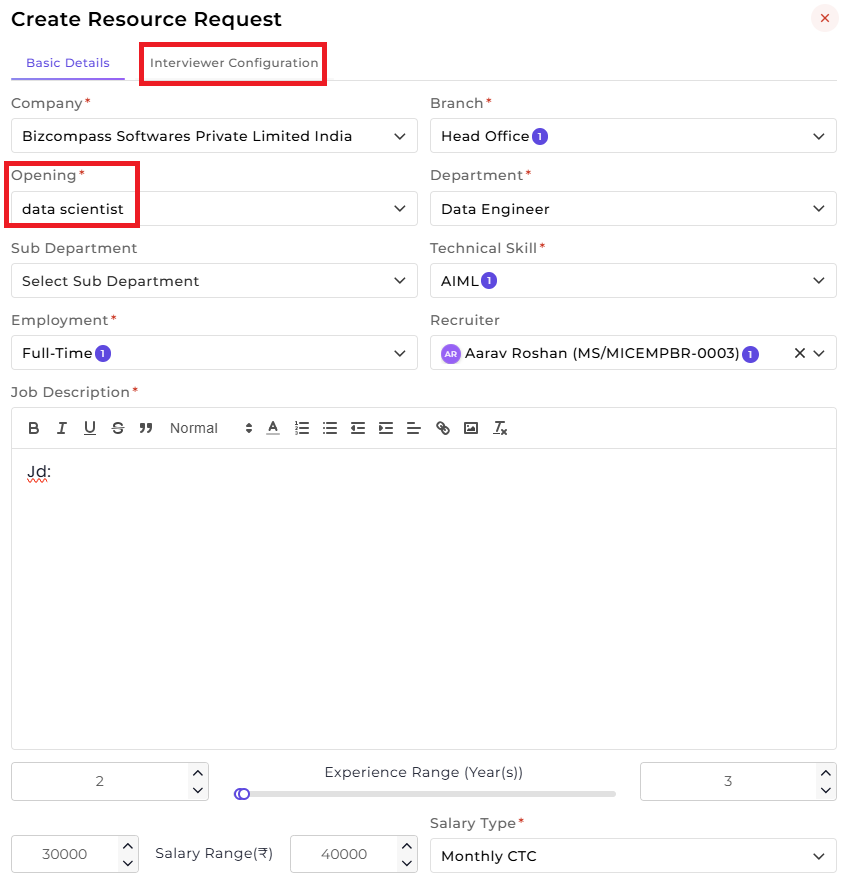Increase the minimum experience years value
Screen dimensions: 846x873
point(198,773)
